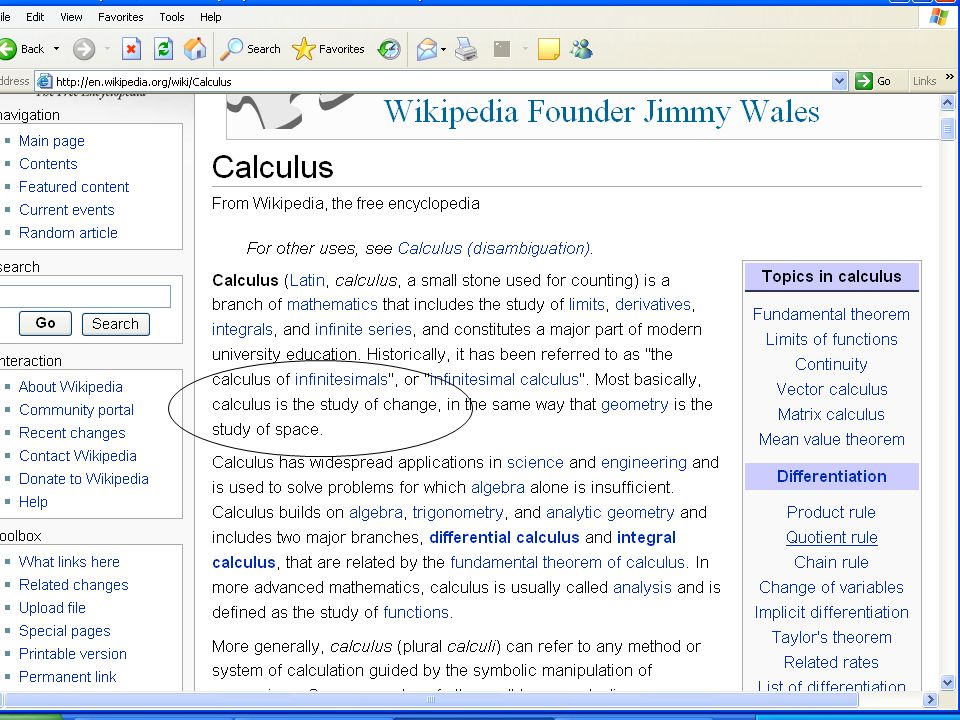Refresh the page with green arrows icon
Viewport: 960px width, 720px height.
click(x=163, y=49)
